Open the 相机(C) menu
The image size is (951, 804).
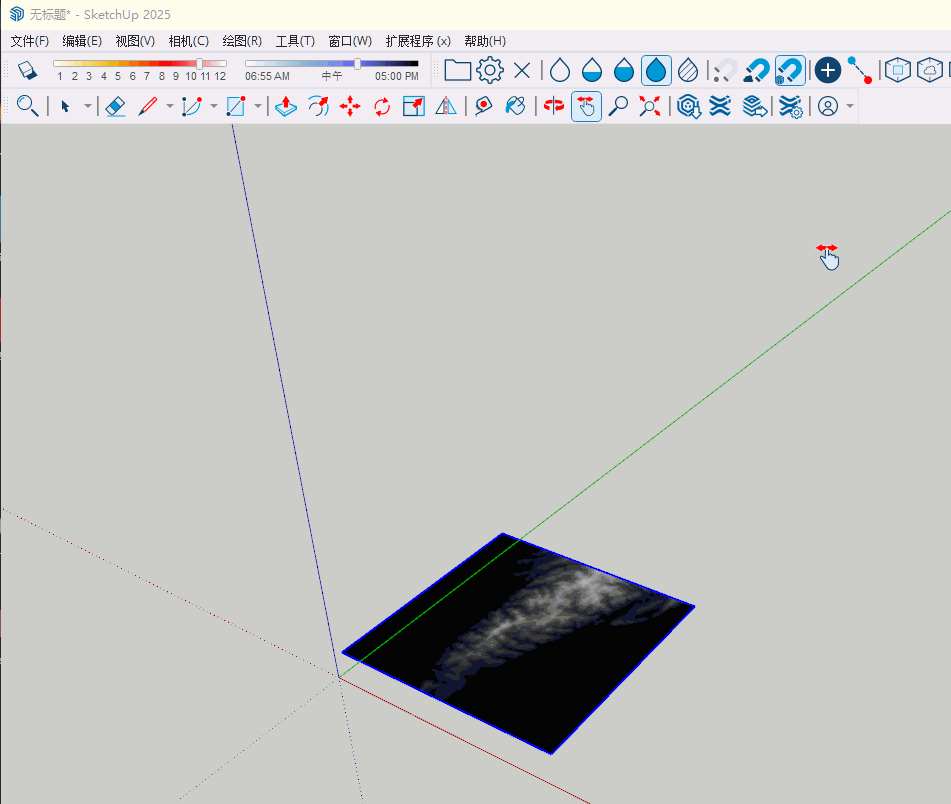click(x=189, y=41)
